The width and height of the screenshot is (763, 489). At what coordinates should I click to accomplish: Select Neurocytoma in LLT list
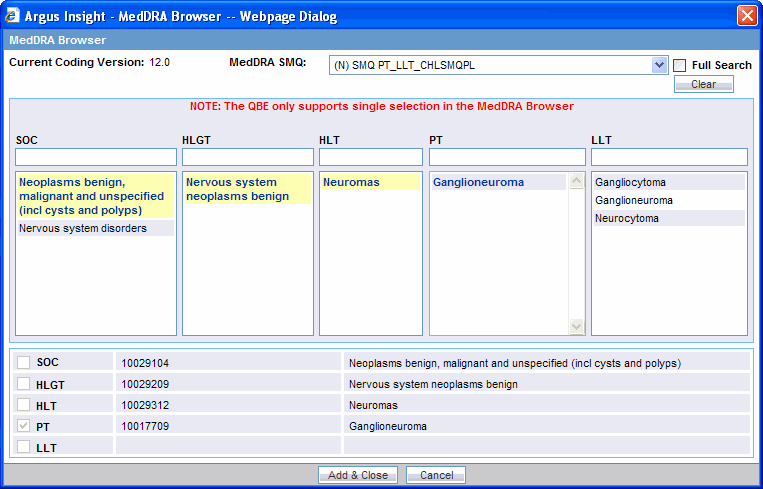pos(669,218)
